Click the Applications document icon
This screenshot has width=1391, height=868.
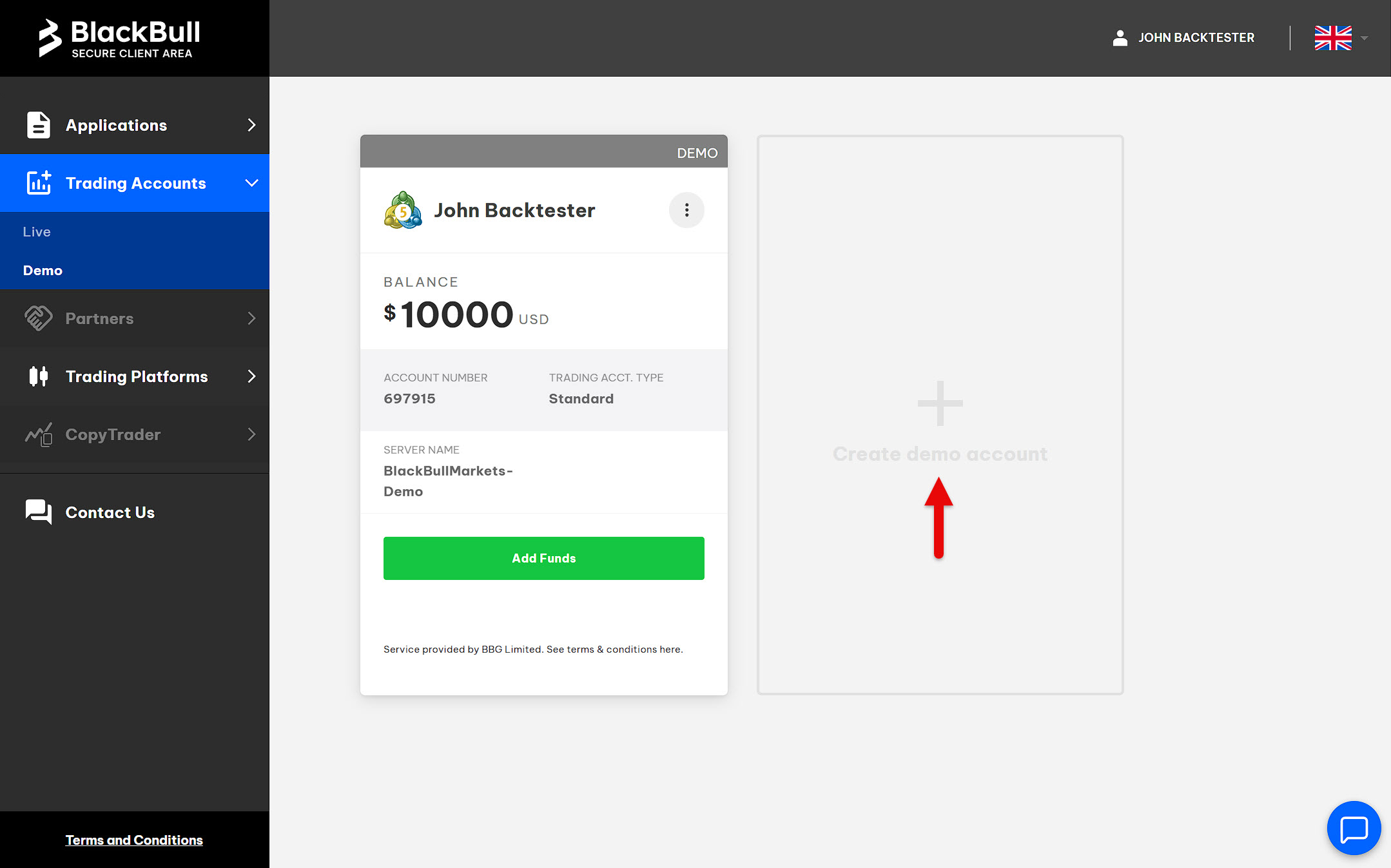click(x=38, y=125)
